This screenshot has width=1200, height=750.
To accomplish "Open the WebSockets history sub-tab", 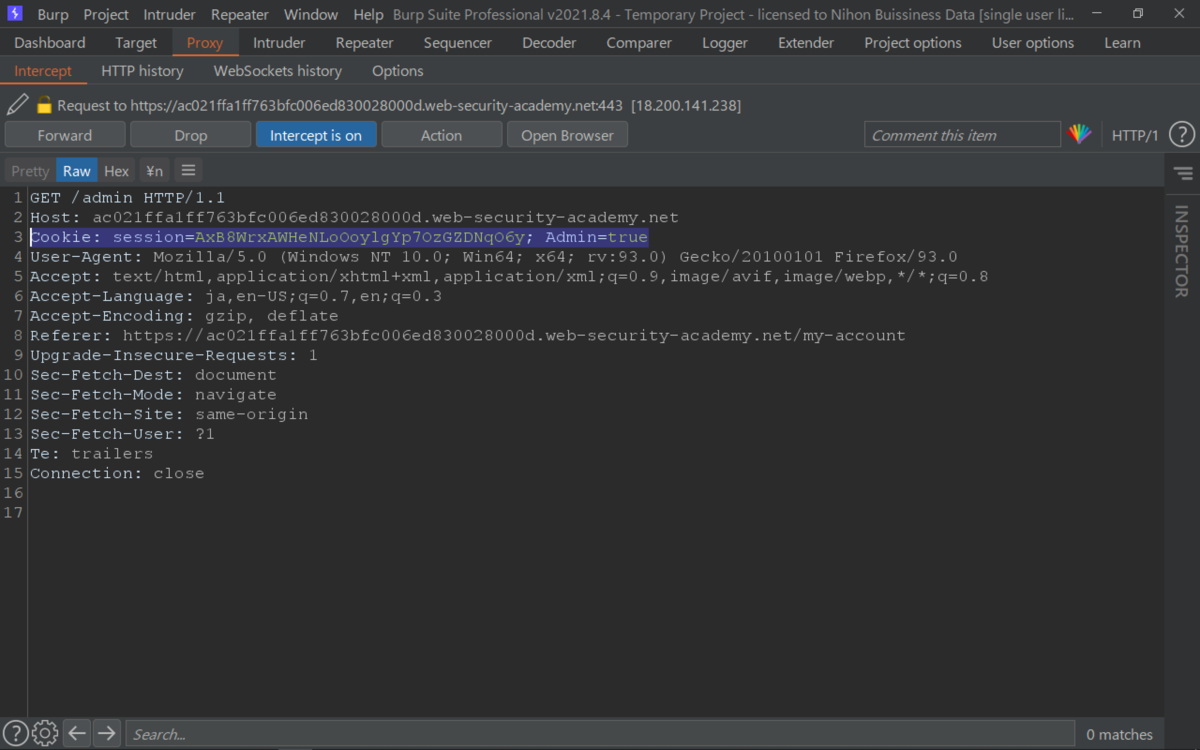I will [x=278, y=71].
